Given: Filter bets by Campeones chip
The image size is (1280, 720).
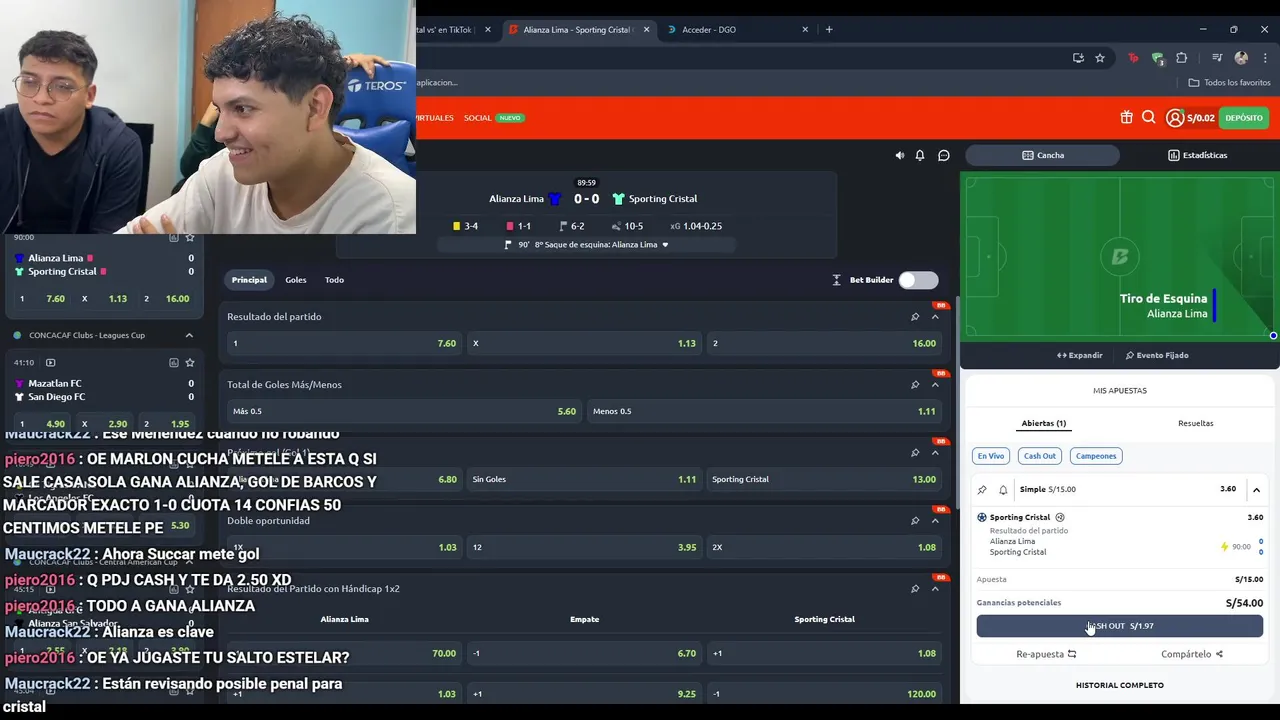Looking at the screenshot, I should (x=1096, y=456).
